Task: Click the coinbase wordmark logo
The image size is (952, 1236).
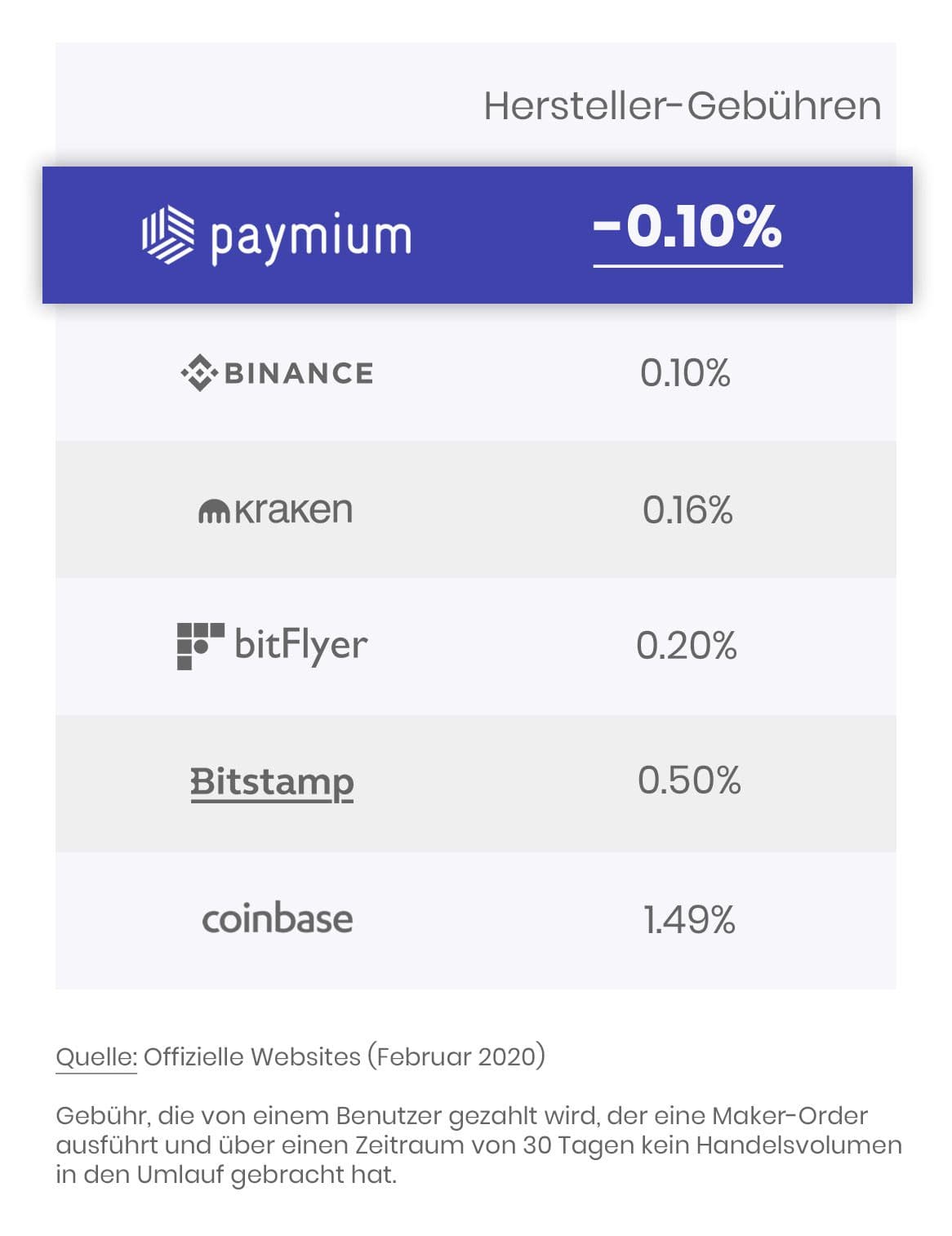Action: coord(278,919)
